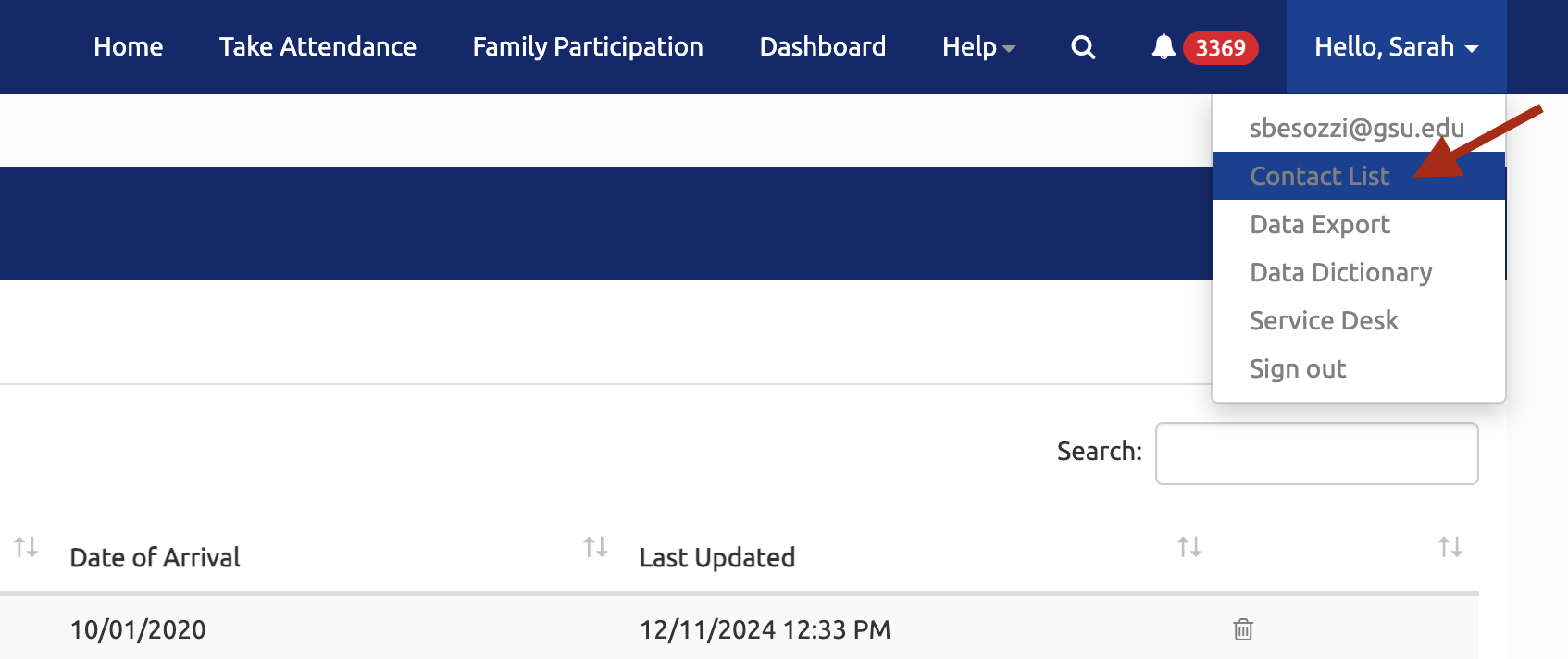Open the Dashboard link
The width and height of the screenshot is (1568, 659).
(x=822, y=47)
